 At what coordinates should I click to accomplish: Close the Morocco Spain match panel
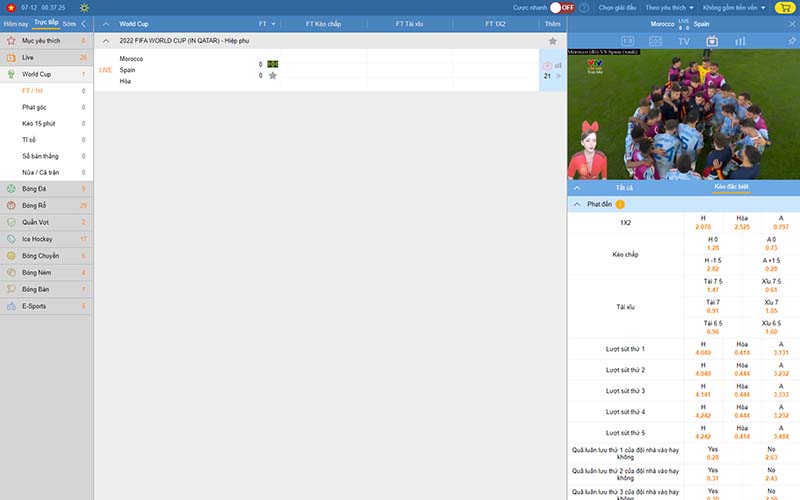(x=792, y=24)
